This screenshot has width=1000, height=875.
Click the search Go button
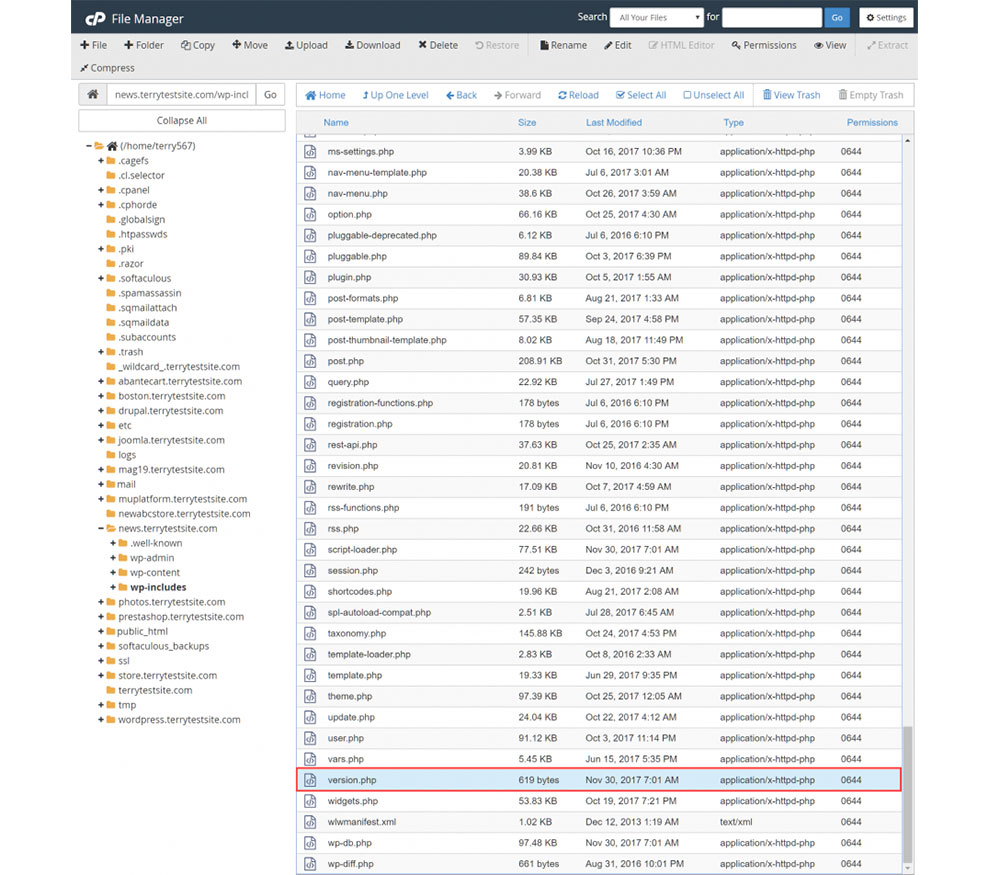coord(837,18)
